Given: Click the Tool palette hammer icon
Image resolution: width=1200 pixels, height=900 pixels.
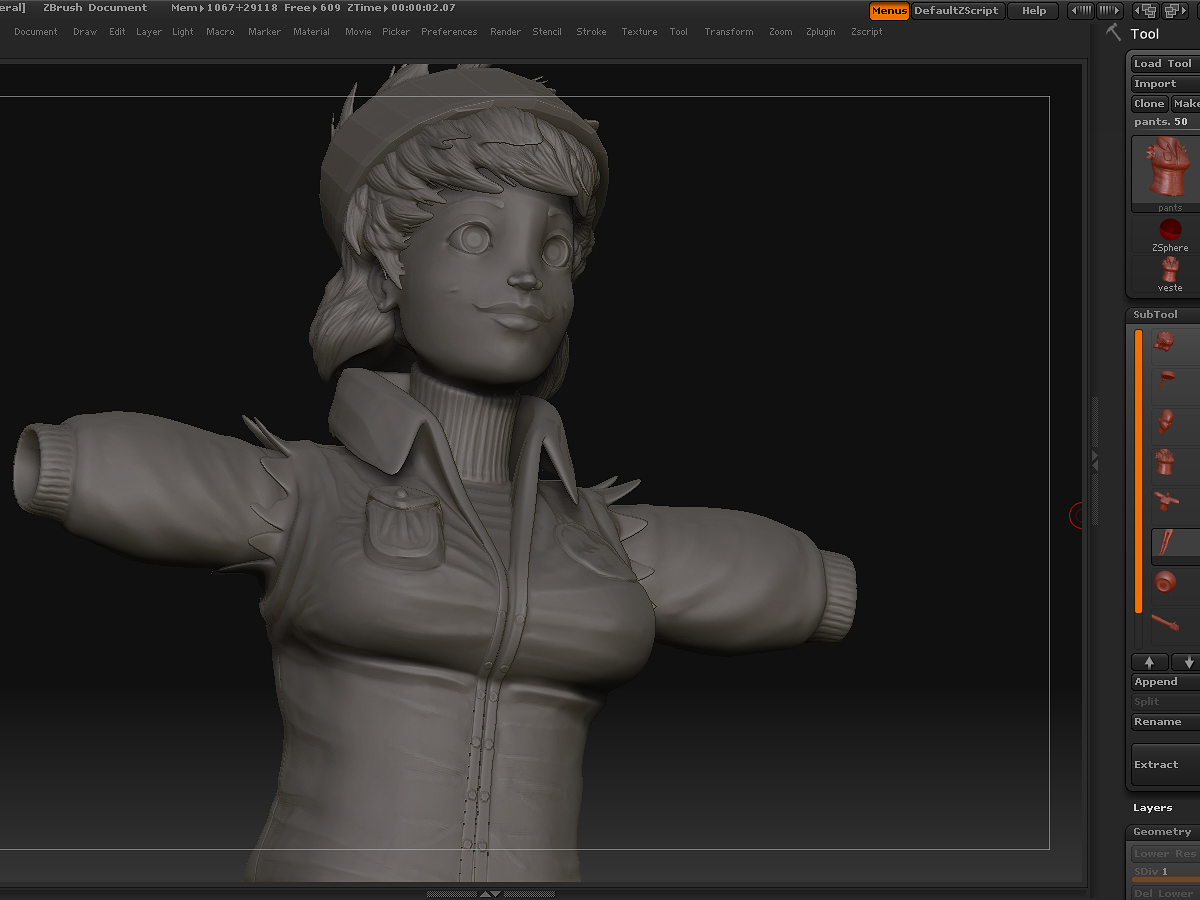Looking at the screenshot, I should (1114, 33).
